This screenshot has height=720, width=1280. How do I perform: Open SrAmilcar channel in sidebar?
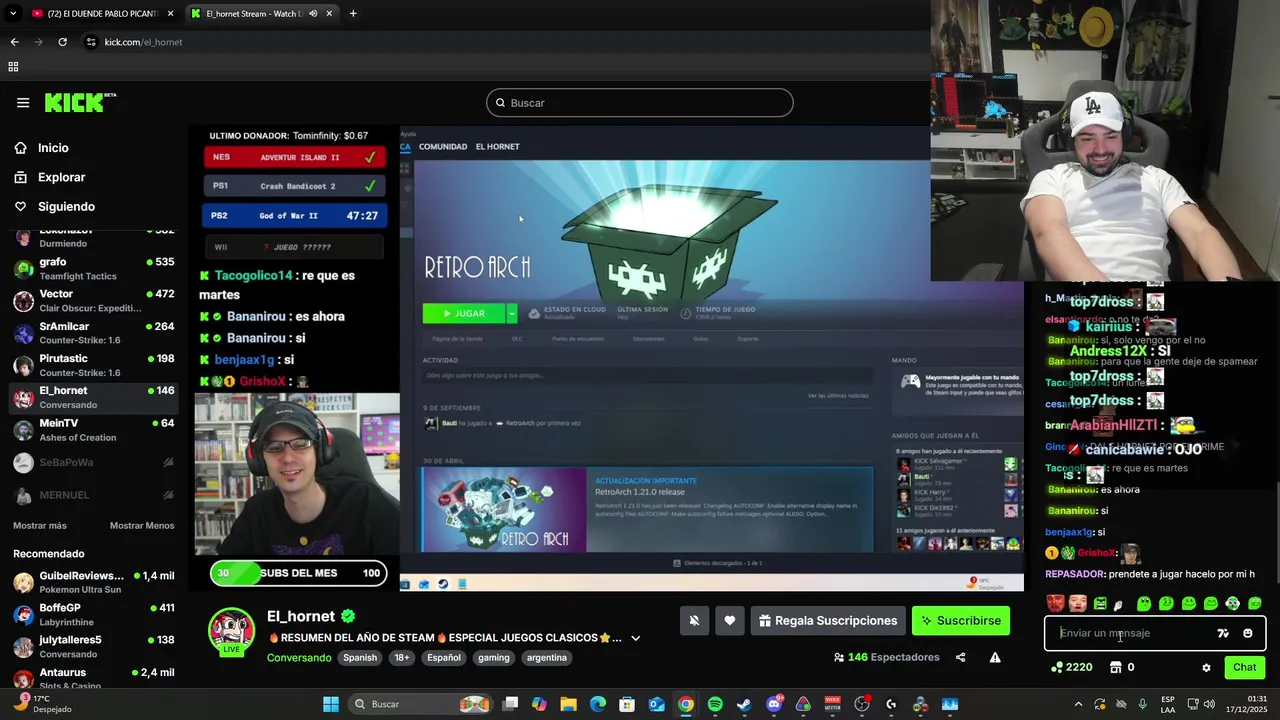pyautogui.click(x=94, y=332)
